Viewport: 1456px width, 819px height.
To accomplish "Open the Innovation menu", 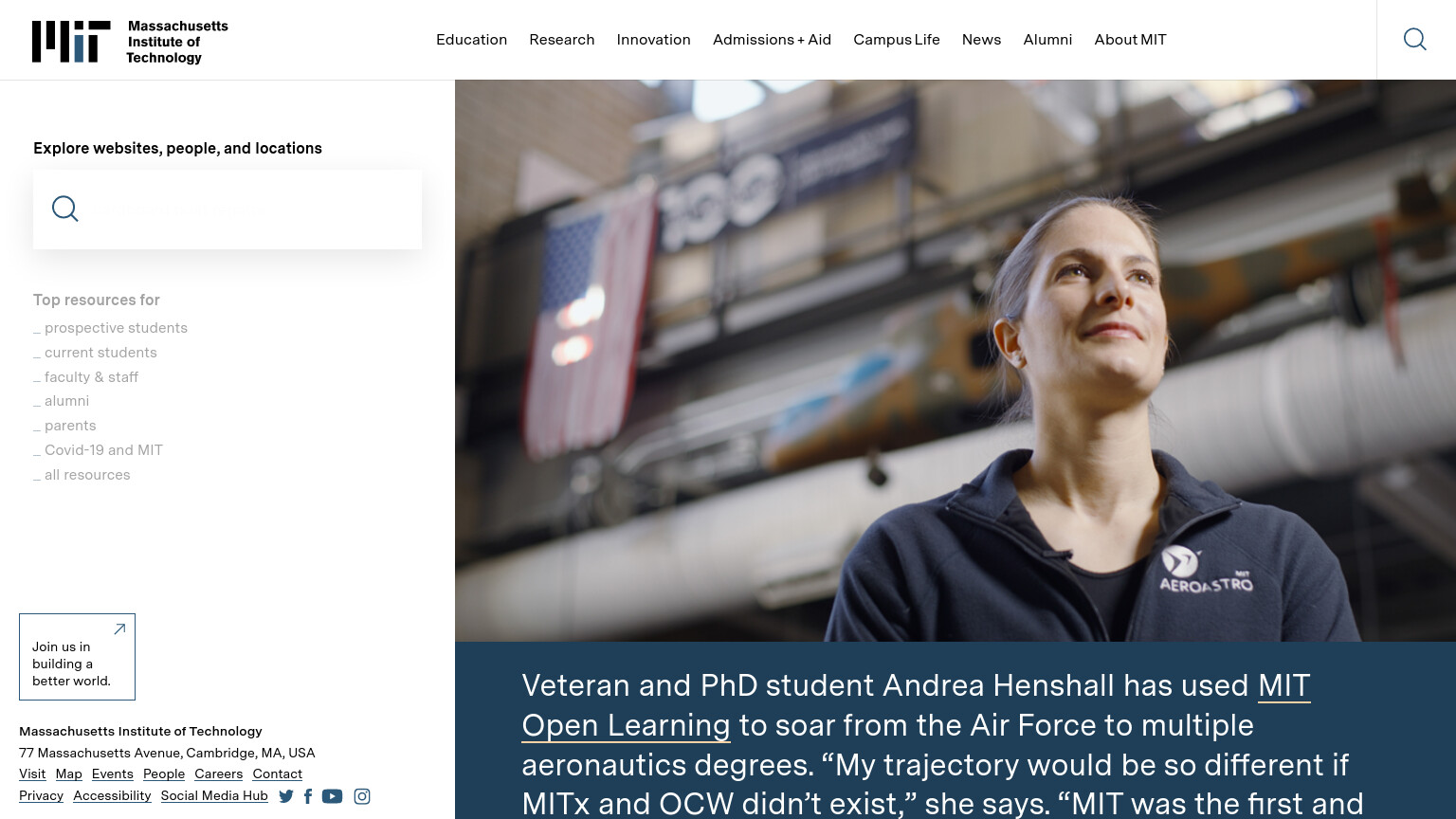I will 653,40.
